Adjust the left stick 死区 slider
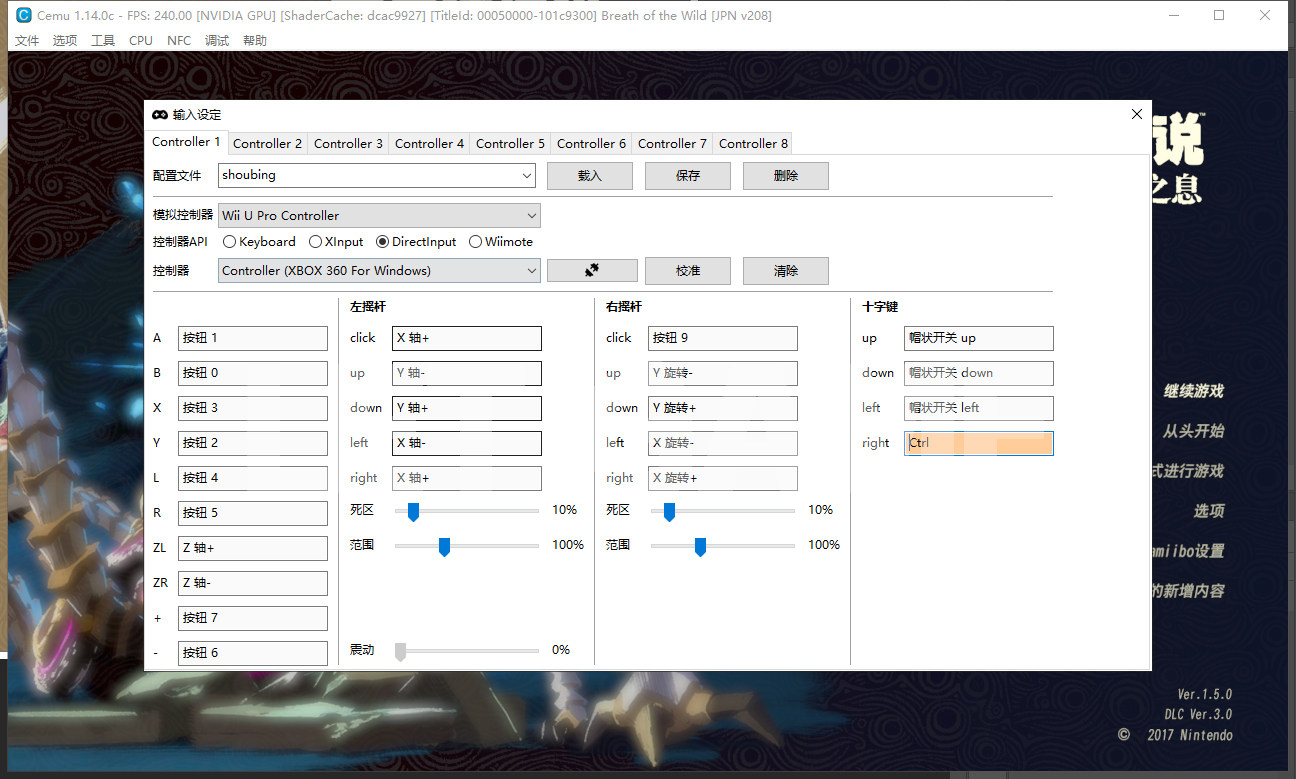The height and width of the screenshot is (779, 1296). [x=412, y=512]
